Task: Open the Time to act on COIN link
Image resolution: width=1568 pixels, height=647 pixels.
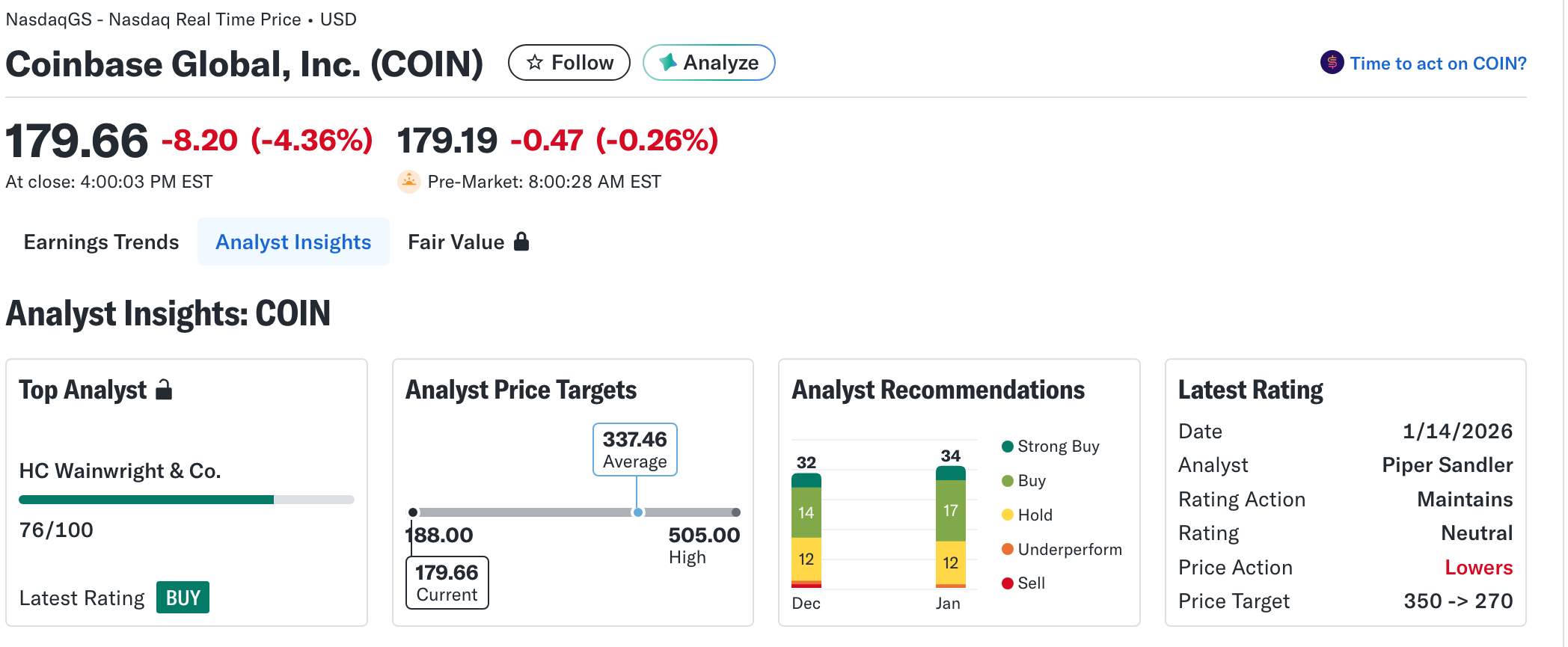Action: click(1438, 63)
